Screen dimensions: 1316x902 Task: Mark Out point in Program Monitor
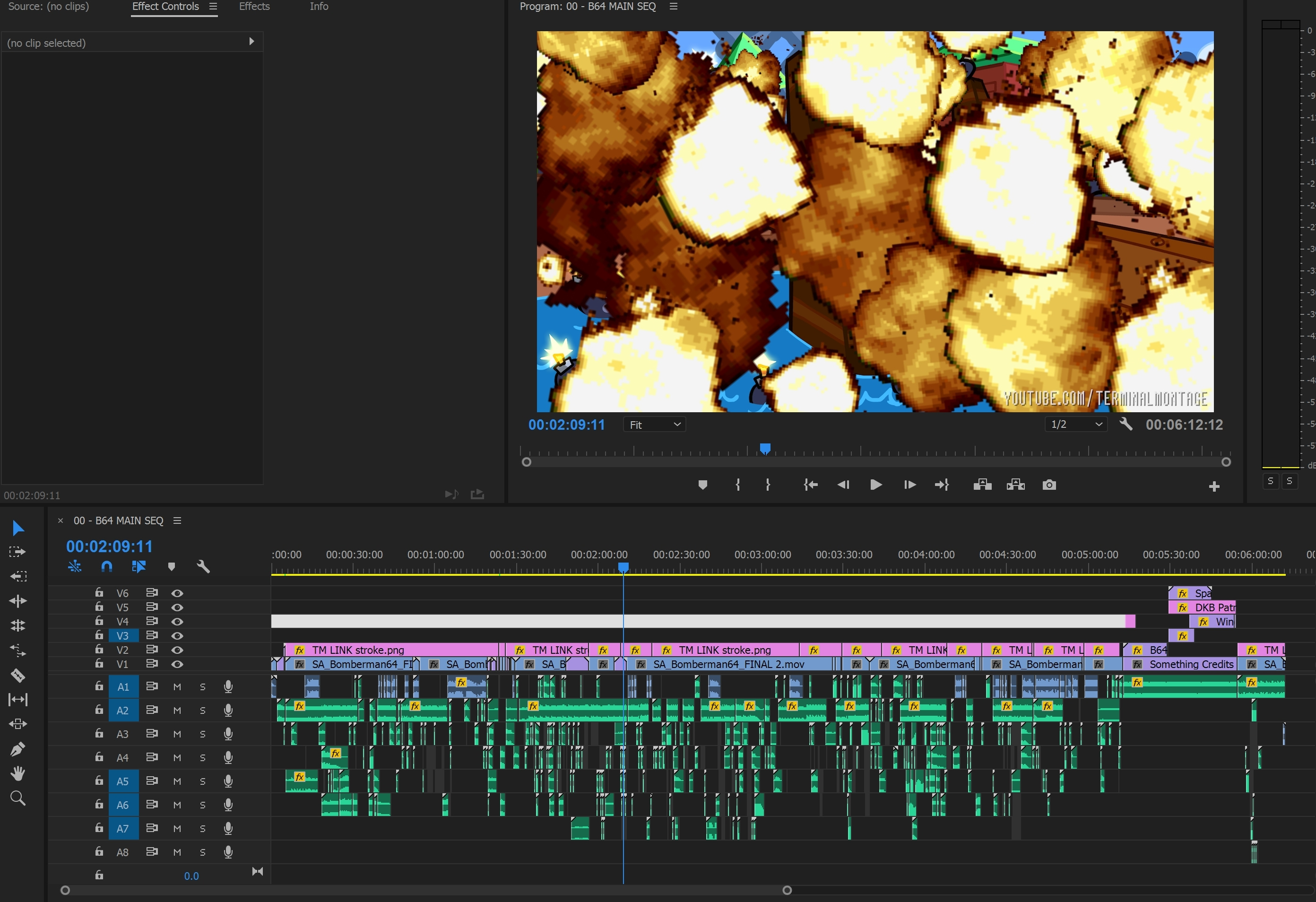click(768, 485)
